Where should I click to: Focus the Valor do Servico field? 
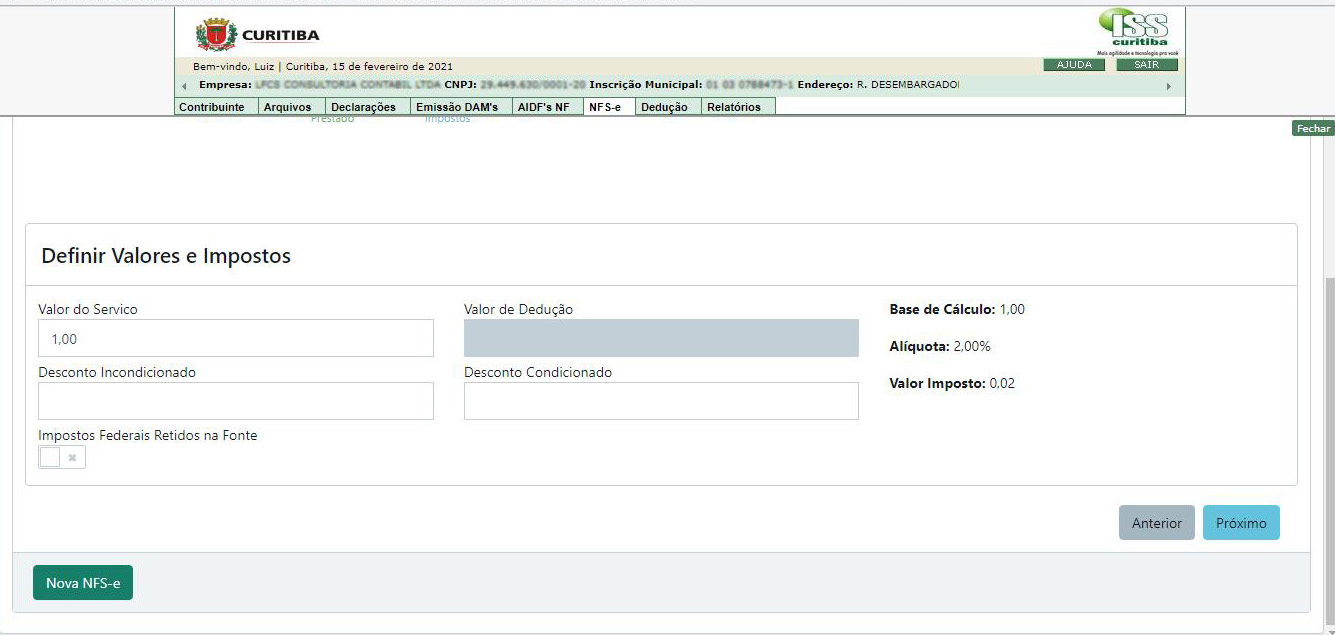point(236,339)
